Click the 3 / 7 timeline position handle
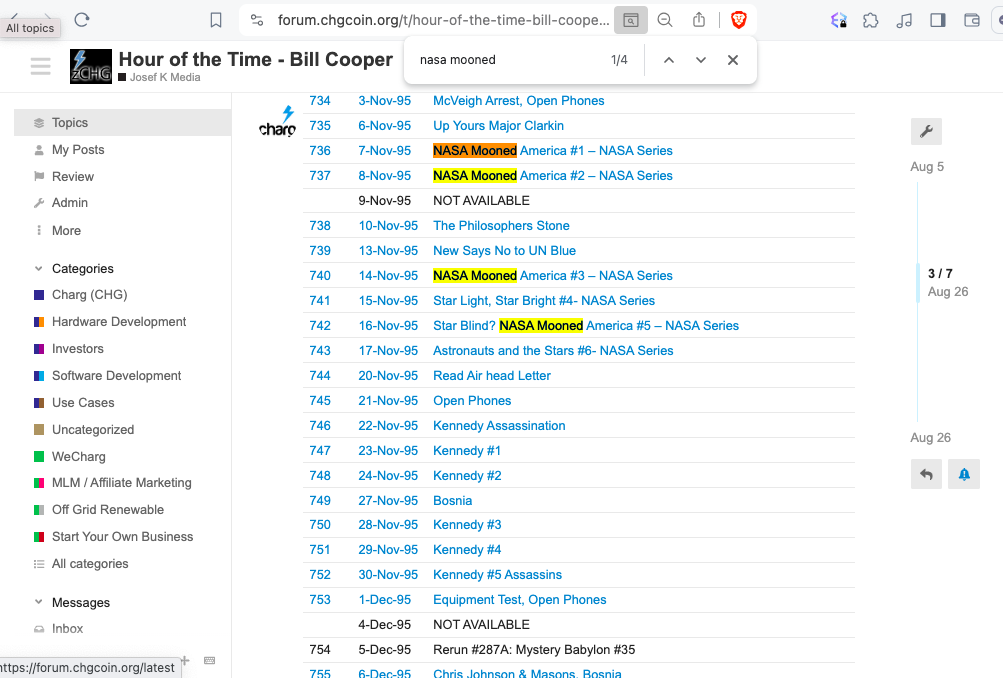This screenshot has height=678, width=1003. click(940, 274)
